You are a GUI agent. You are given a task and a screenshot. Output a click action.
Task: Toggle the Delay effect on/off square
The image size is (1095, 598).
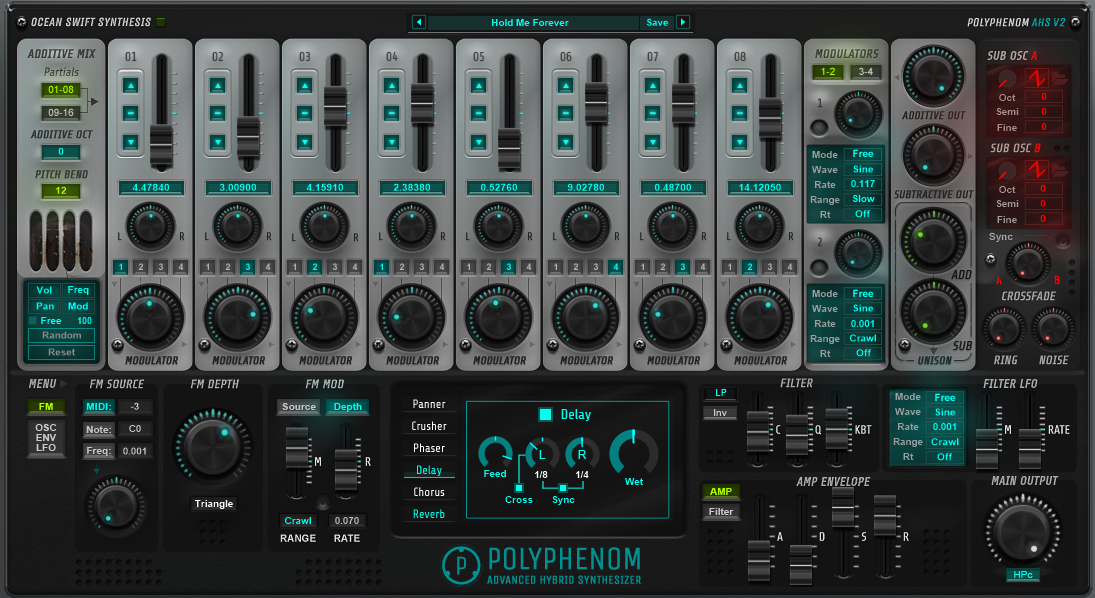(545, 414)
